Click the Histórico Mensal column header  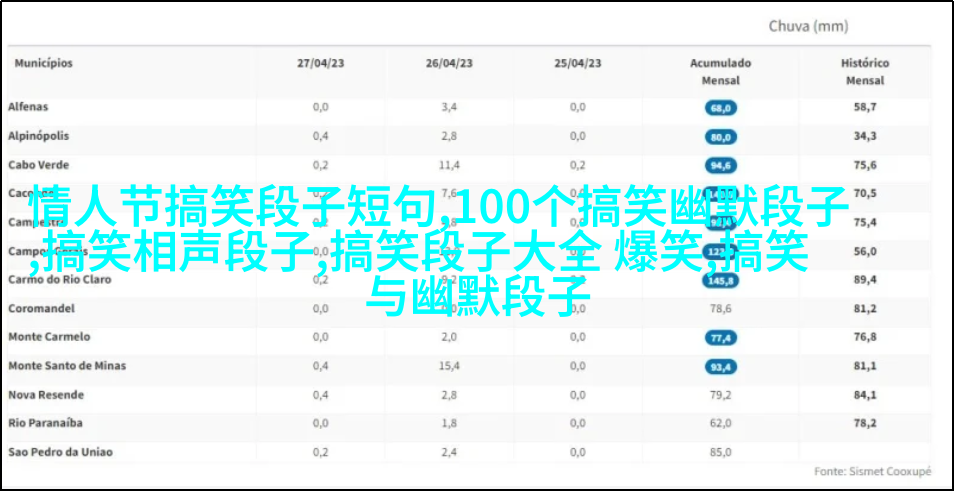pyautogui.click(x=865, y=71)
